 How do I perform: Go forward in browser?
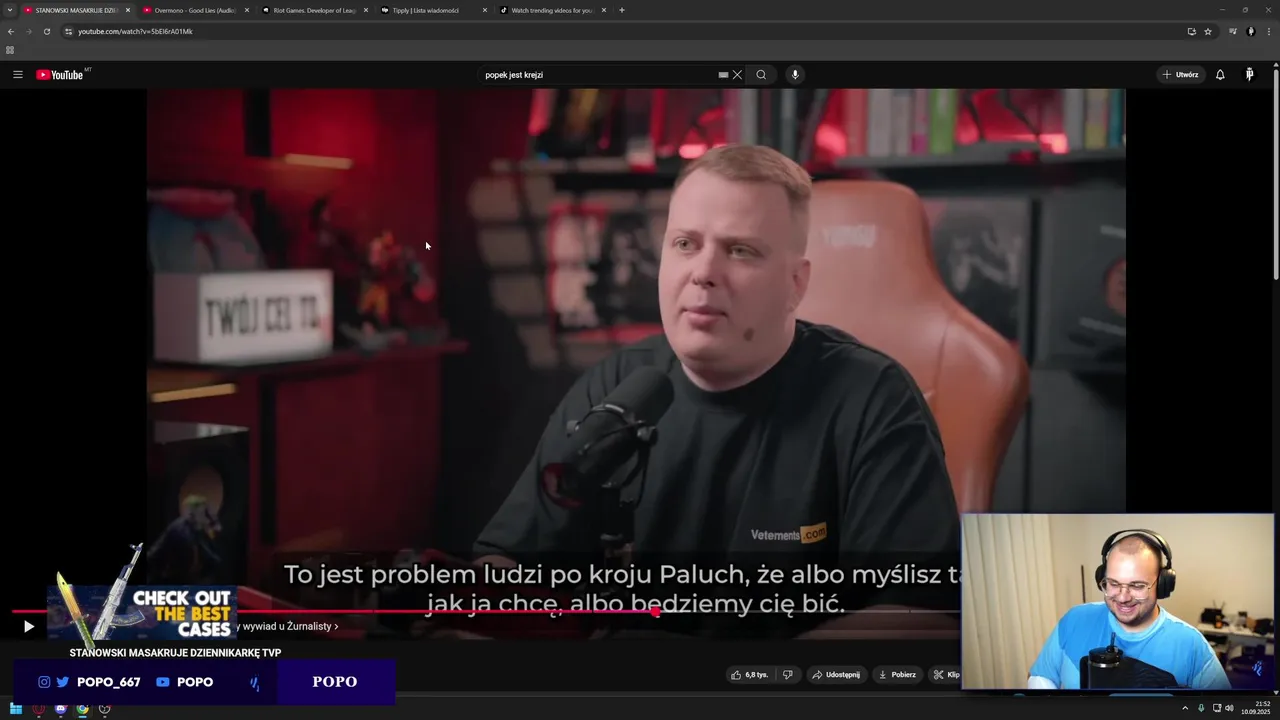click(28, 31)
